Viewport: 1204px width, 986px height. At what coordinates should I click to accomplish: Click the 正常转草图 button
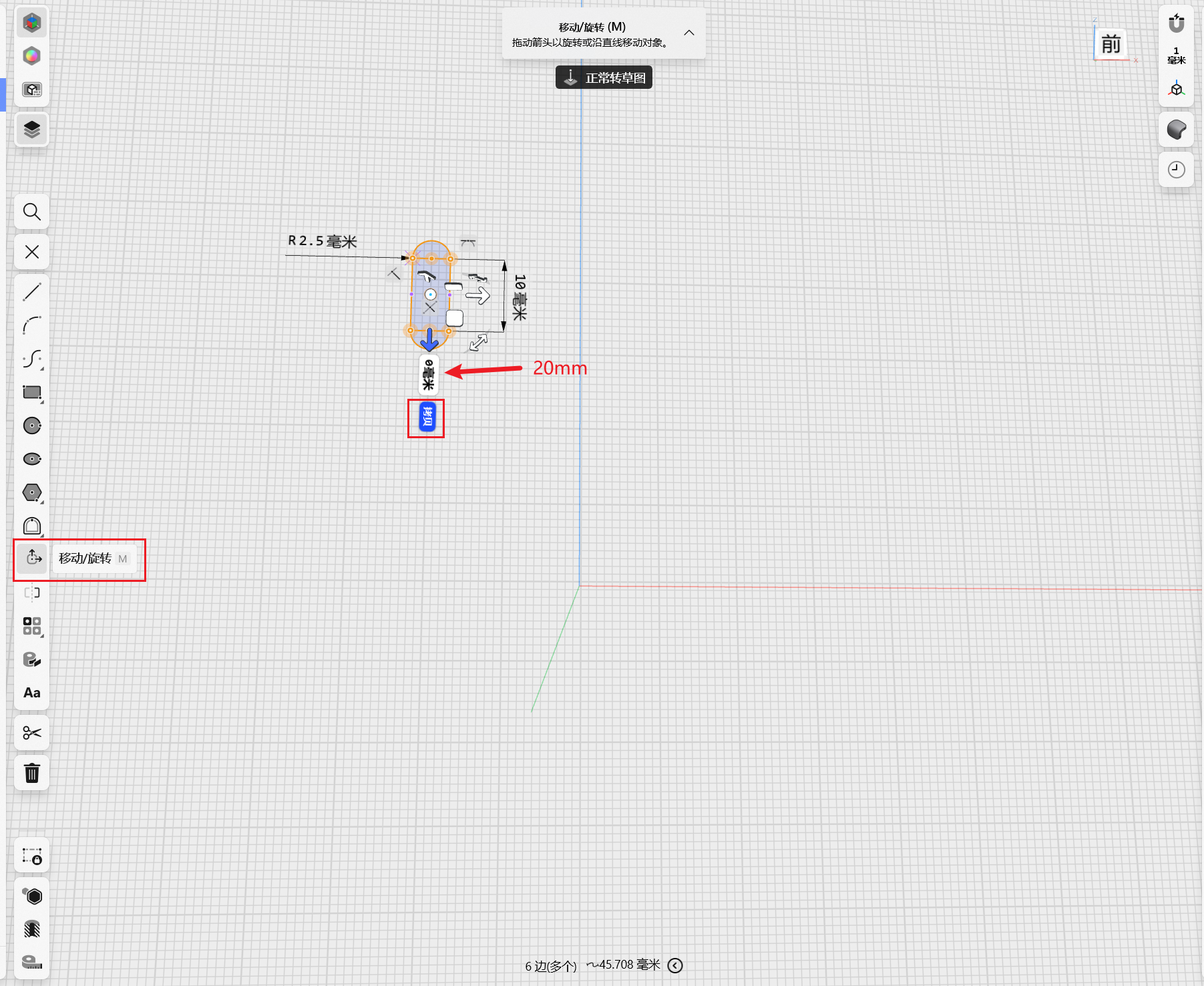point(604,77)
